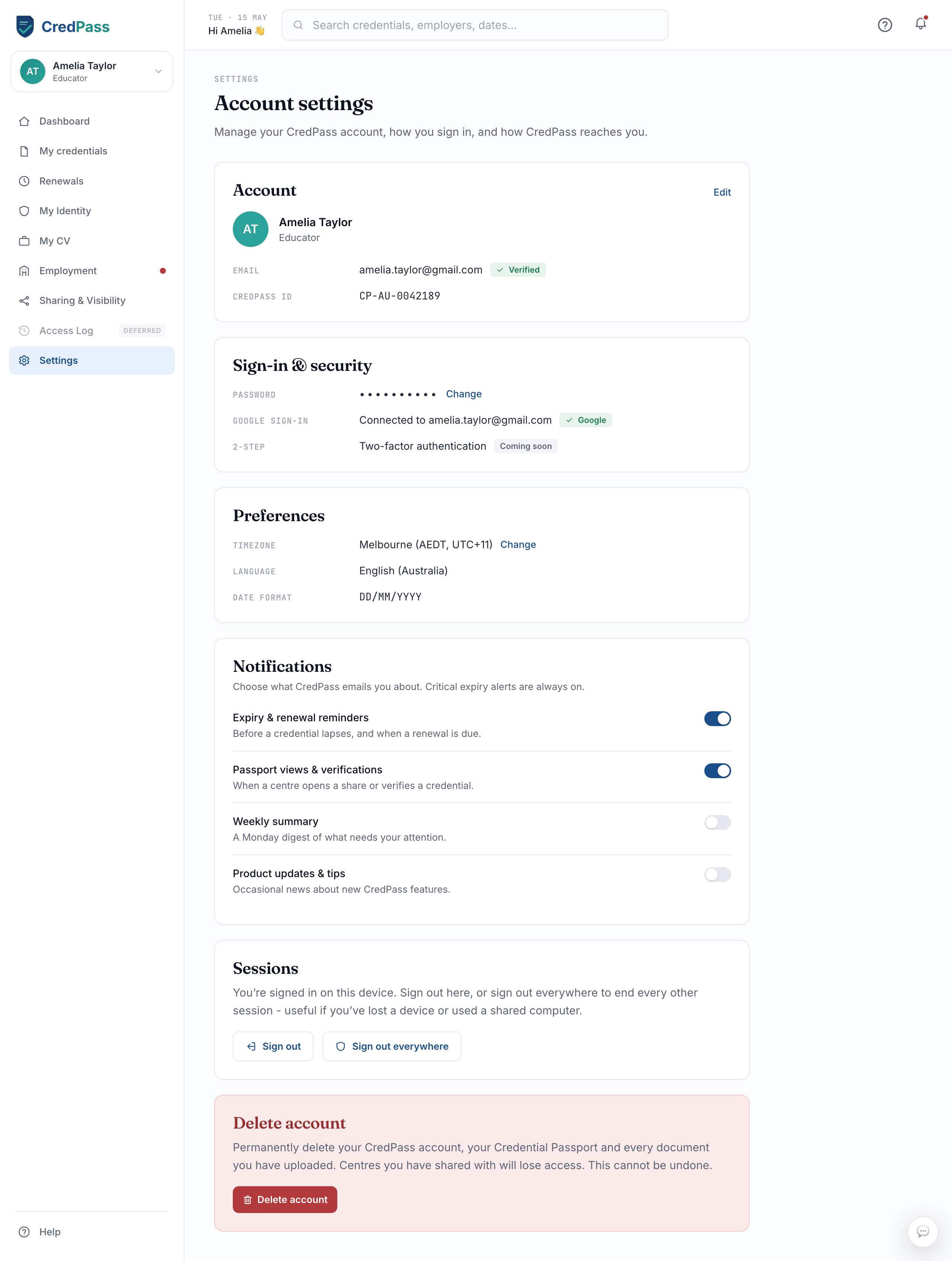This screenshot has height=1261, width=952.
Task: Click the DEFERRED tag on Access Log
Action: click(x=142, y=331)
